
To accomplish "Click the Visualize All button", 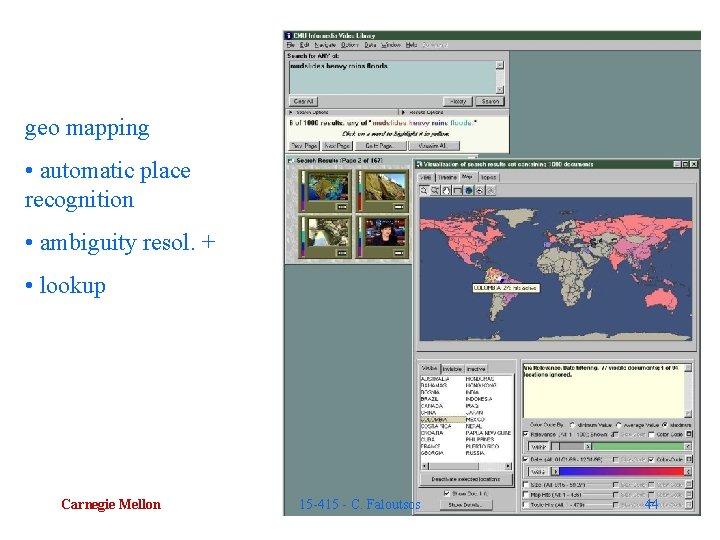I will [x=433, y=146].
